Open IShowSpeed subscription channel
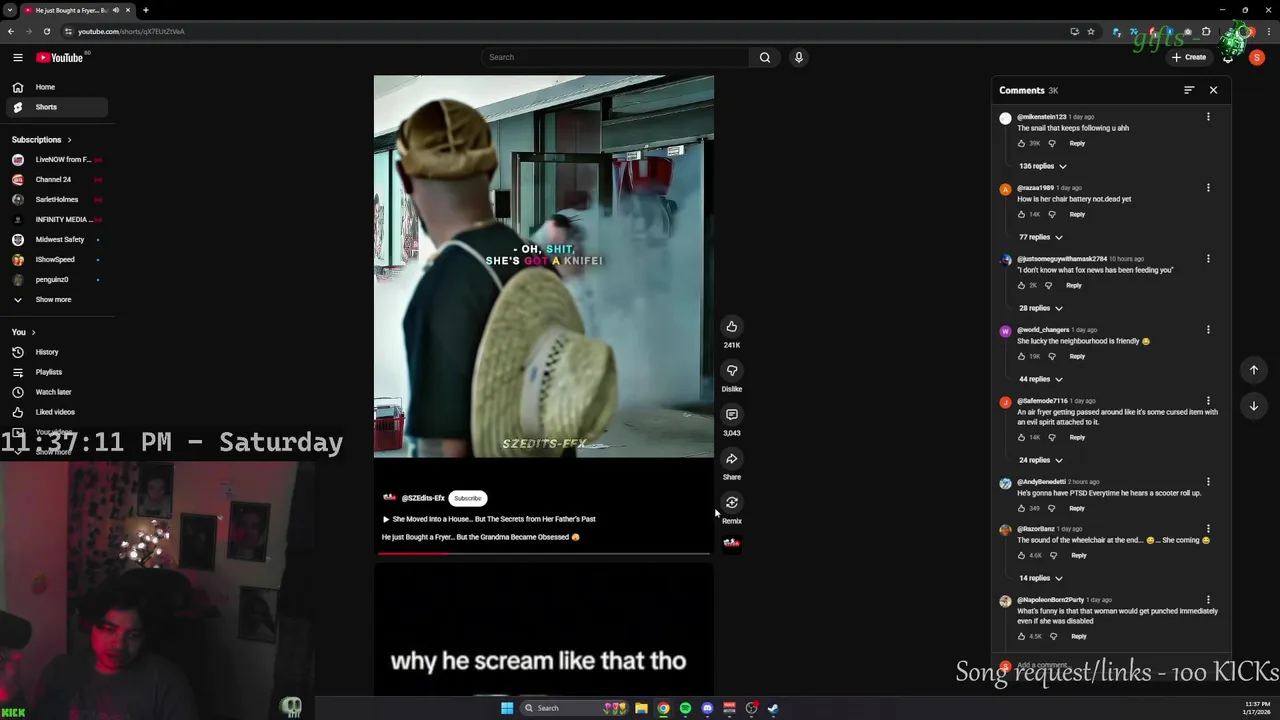 tap(56, 260)
